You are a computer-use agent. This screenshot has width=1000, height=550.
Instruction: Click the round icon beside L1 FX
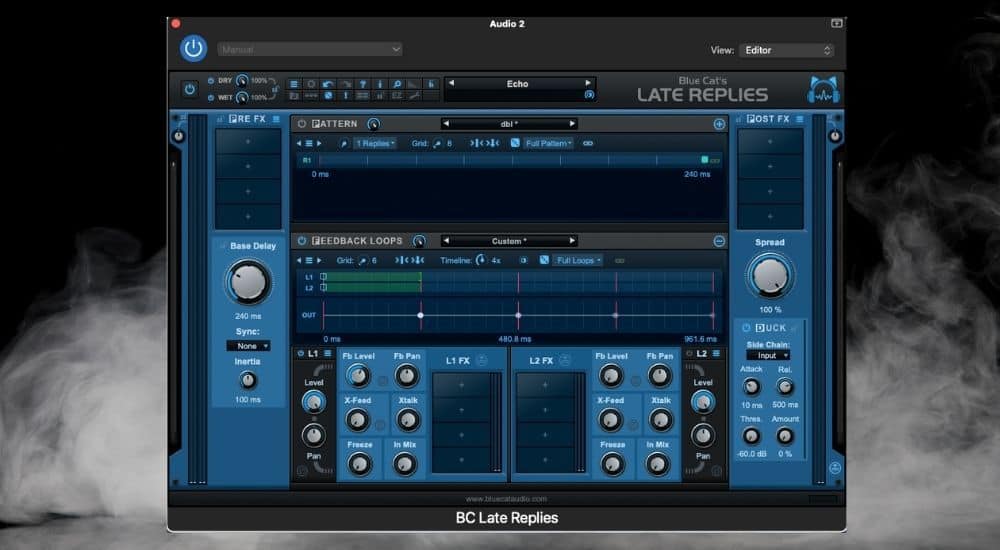482,360
